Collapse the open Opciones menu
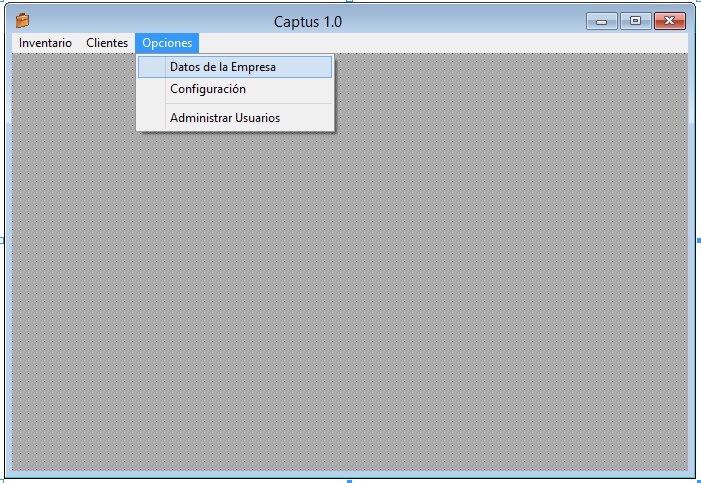 (167, 43)
